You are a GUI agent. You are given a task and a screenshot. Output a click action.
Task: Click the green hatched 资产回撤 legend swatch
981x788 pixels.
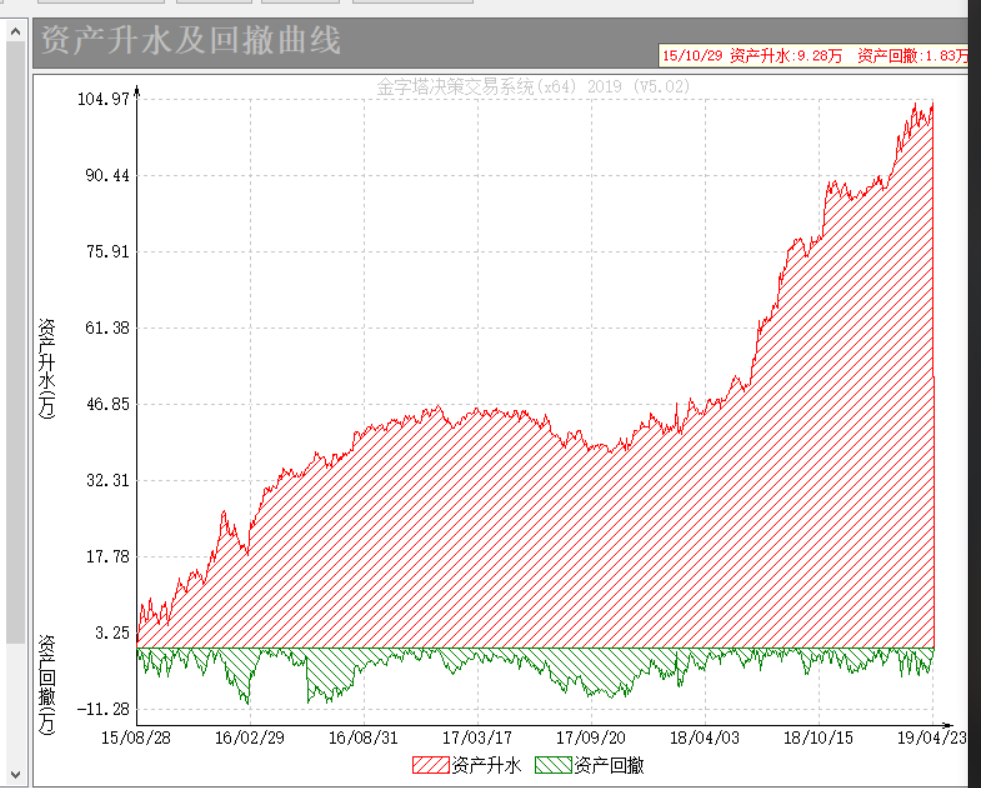[x=553, y=765]
